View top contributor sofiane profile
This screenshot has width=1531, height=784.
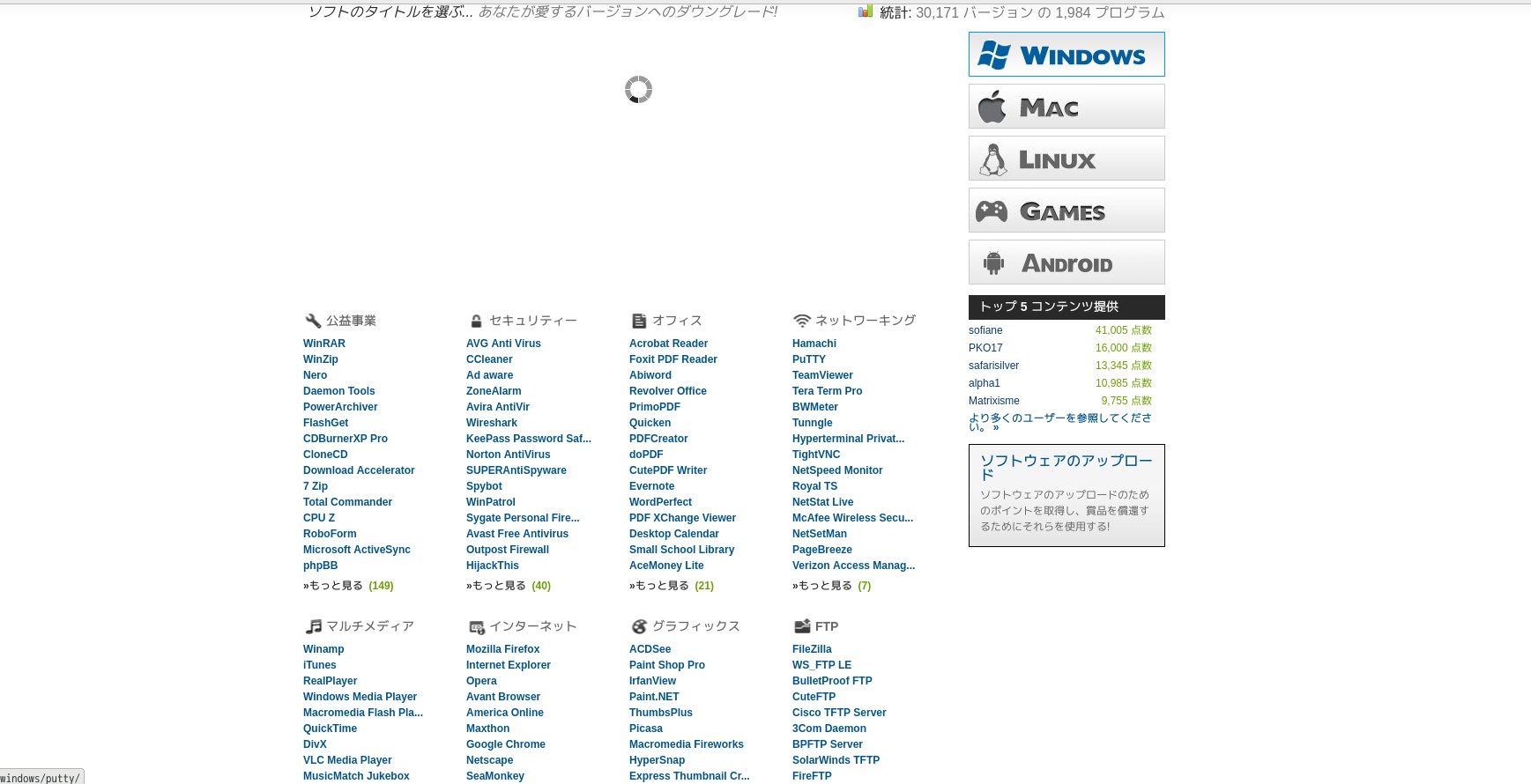point(985,330)
